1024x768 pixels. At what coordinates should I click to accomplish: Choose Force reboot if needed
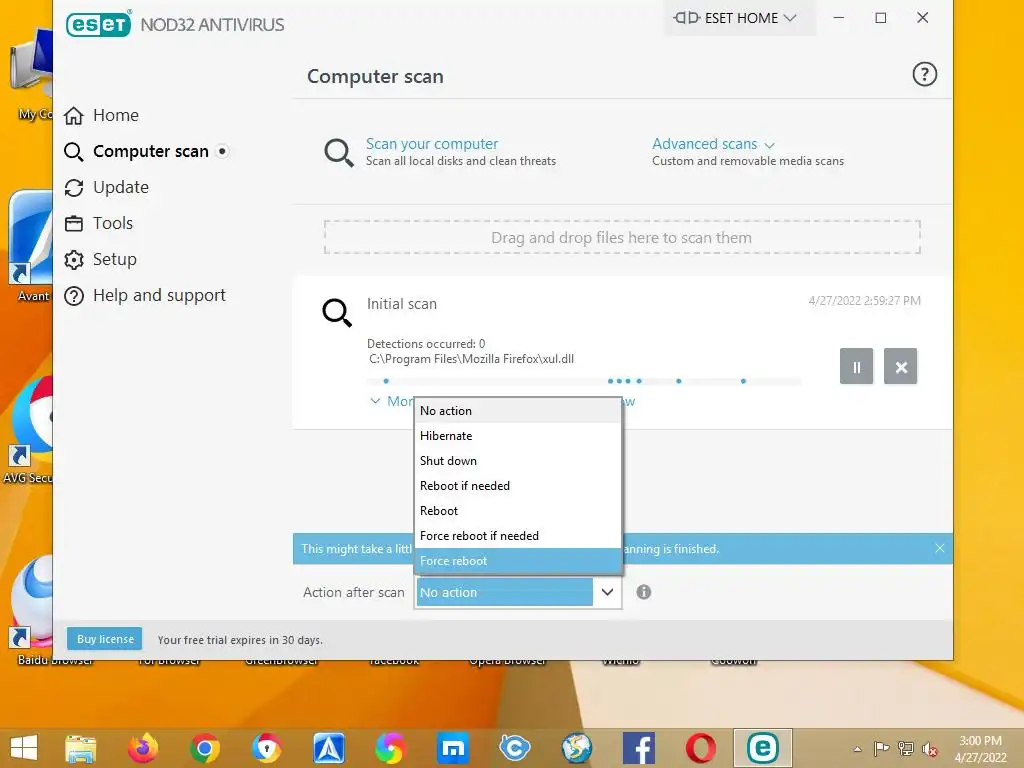point(518,536)
